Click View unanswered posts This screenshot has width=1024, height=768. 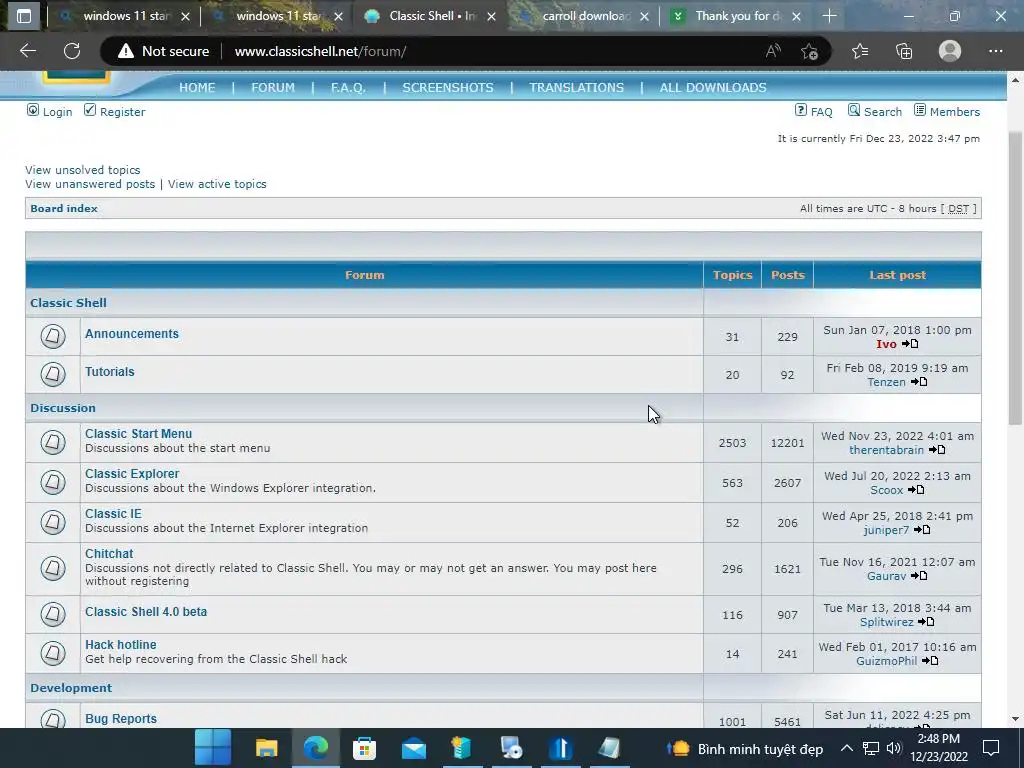point(90,184)
